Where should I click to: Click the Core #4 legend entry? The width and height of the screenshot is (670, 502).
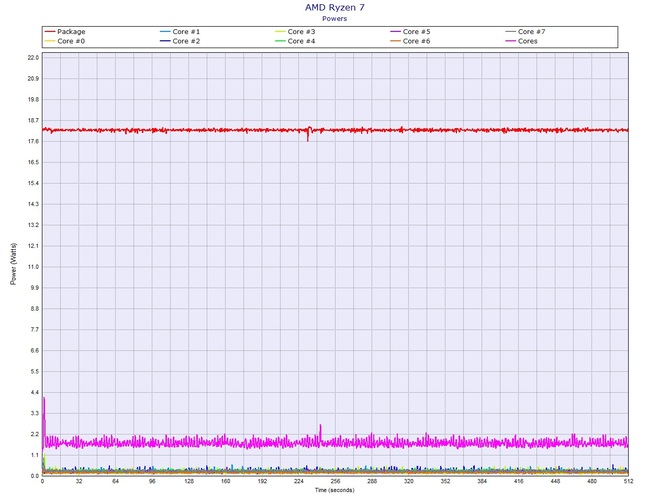coord(295,41)
